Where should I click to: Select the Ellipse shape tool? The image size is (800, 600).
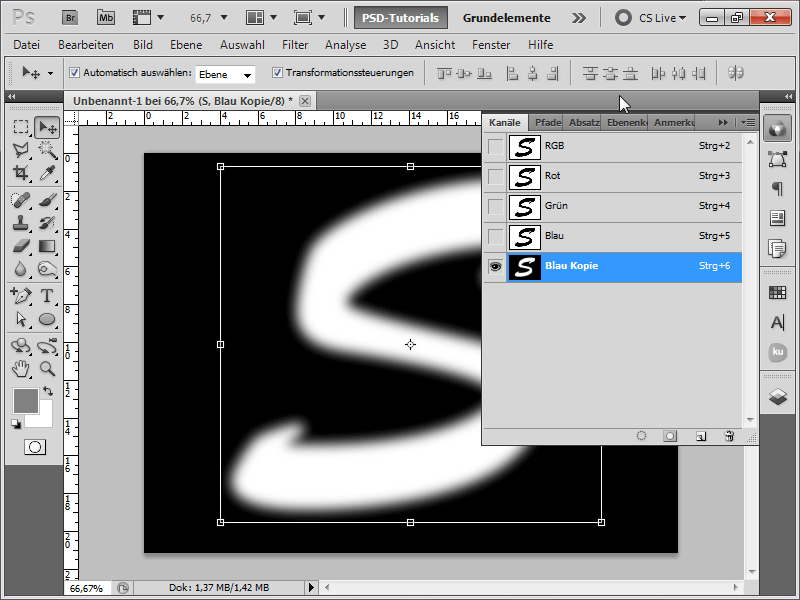click(47, 319)
